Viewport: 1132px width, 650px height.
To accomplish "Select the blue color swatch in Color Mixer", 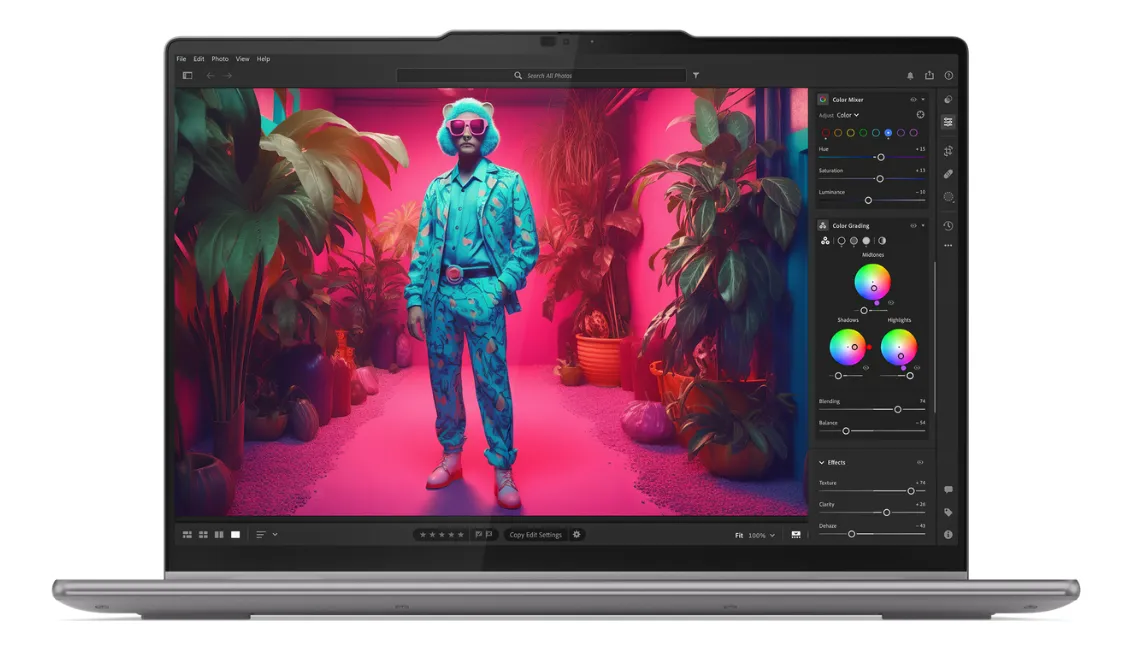I will (x=888, y=133).
